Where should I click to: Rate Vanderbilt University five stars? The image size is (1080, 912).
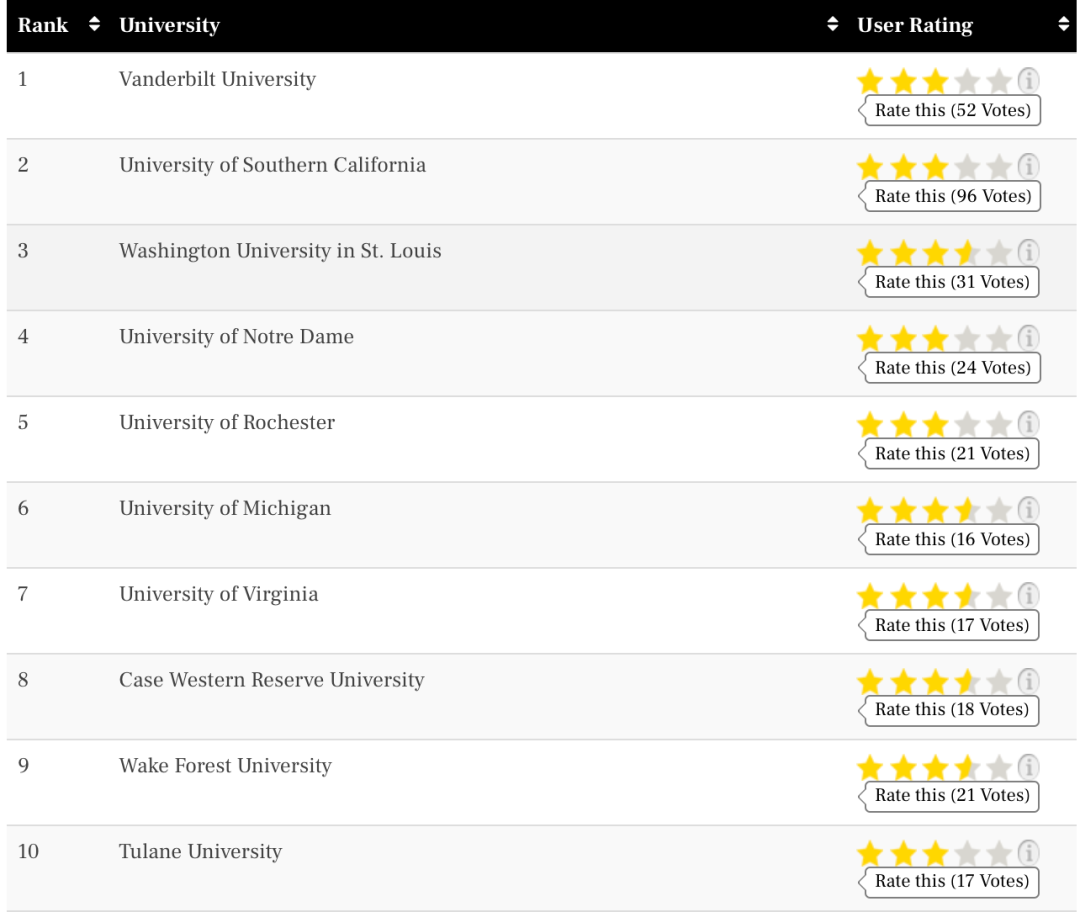click(x=999, y=81)
